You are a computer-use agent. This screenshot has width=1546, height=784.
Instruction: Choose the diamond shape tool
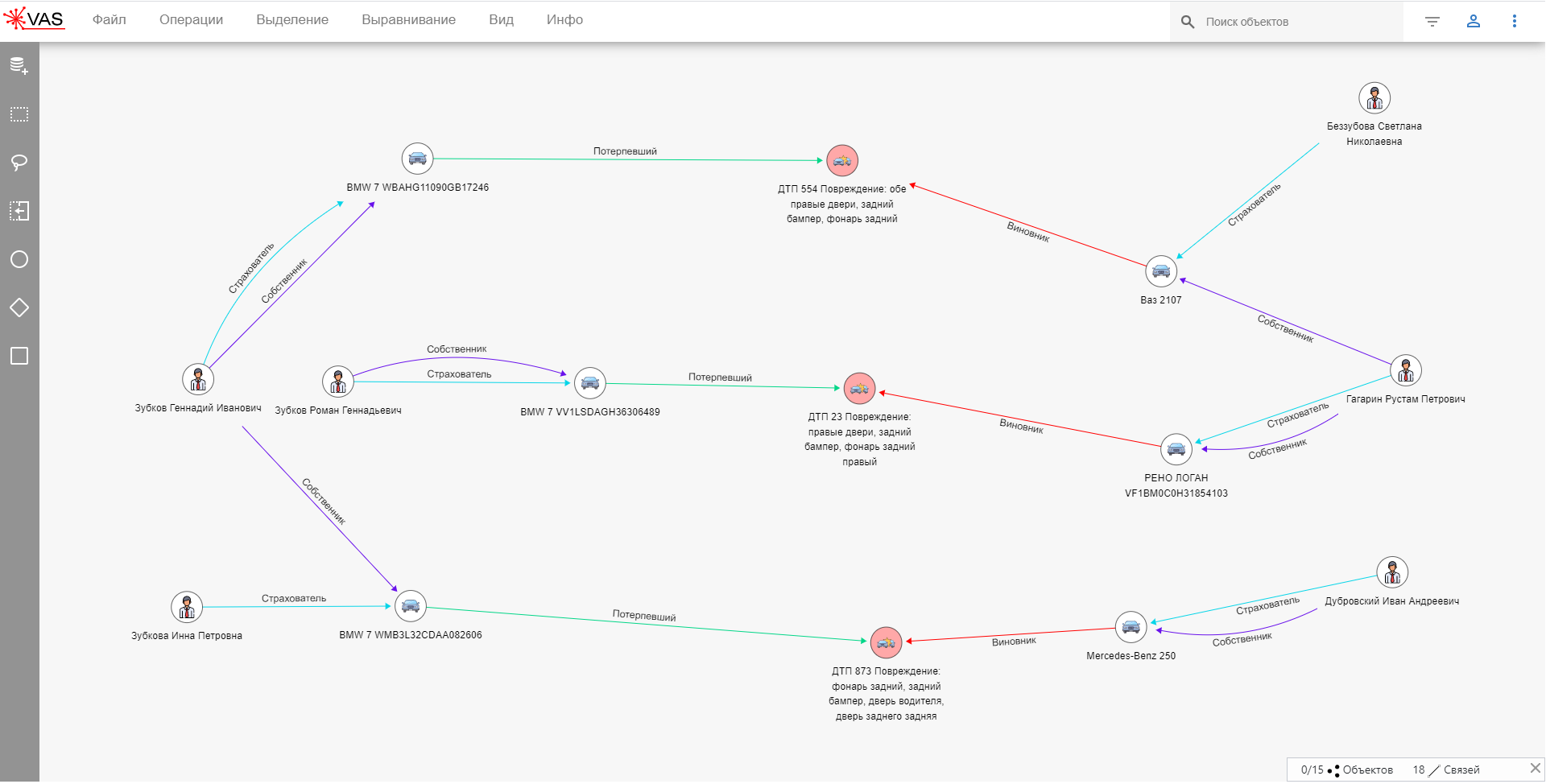pyautogui.click(x=19, y=307)
